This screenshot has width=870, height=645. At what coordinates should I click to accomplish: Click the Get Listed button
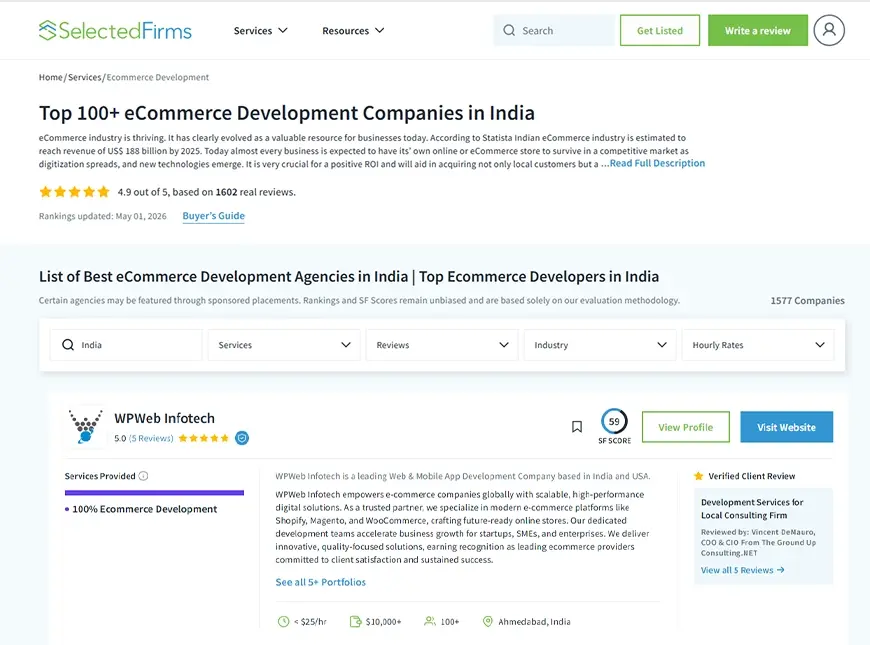(x=660, y=31)
